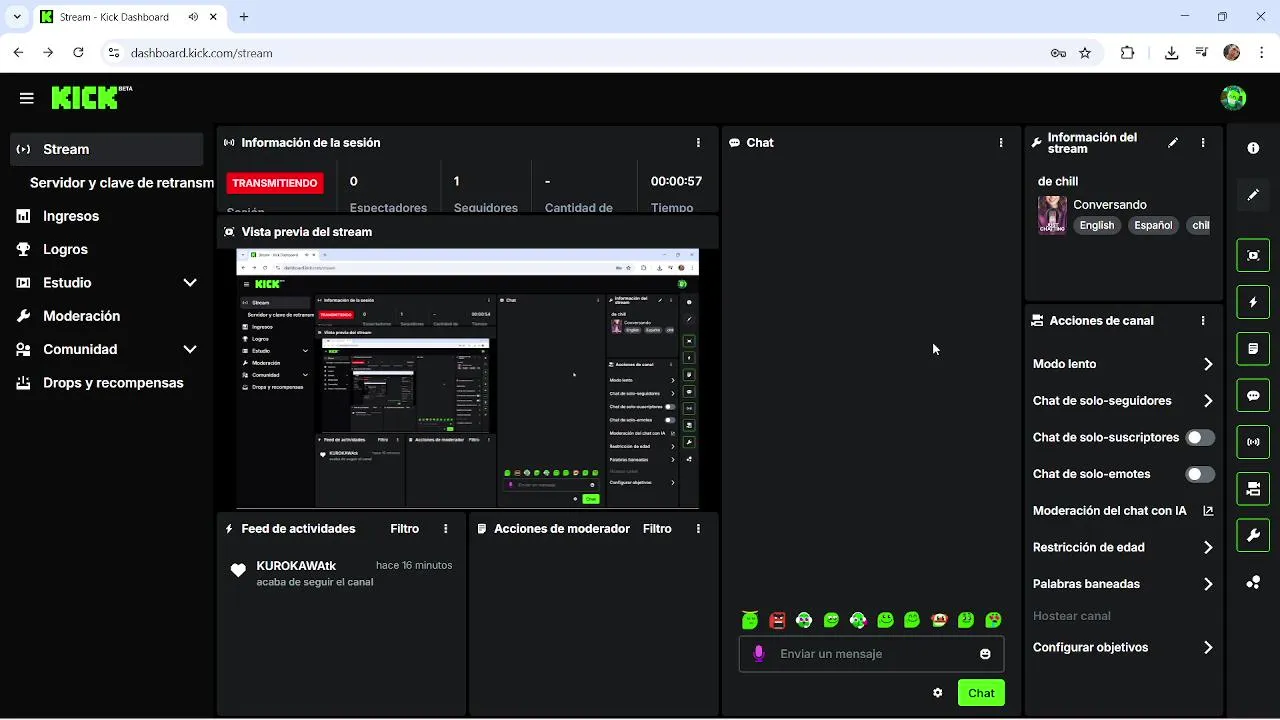The image size is (1280, 720).
Task: Click the info icon in the right rail
Action: pos(1253,148)
